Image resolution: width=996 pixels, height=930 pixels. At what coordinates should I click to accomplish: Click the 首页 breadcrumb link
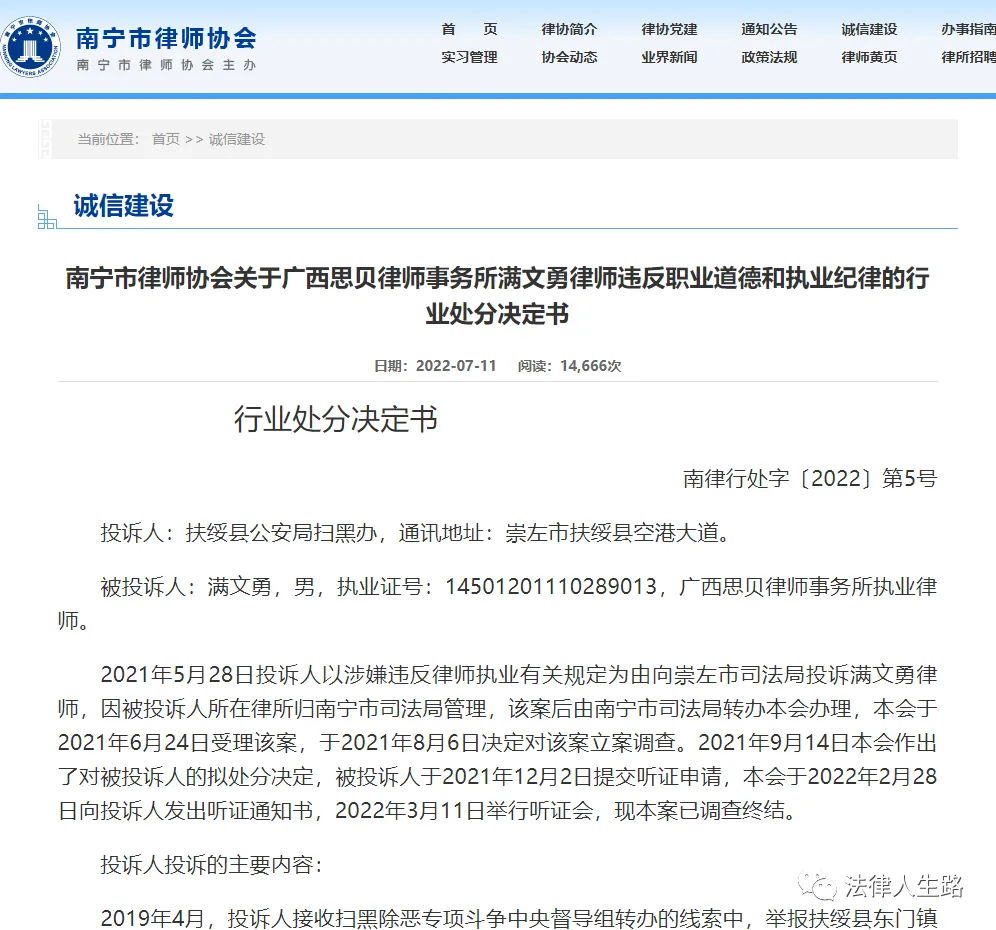point(166,139)
